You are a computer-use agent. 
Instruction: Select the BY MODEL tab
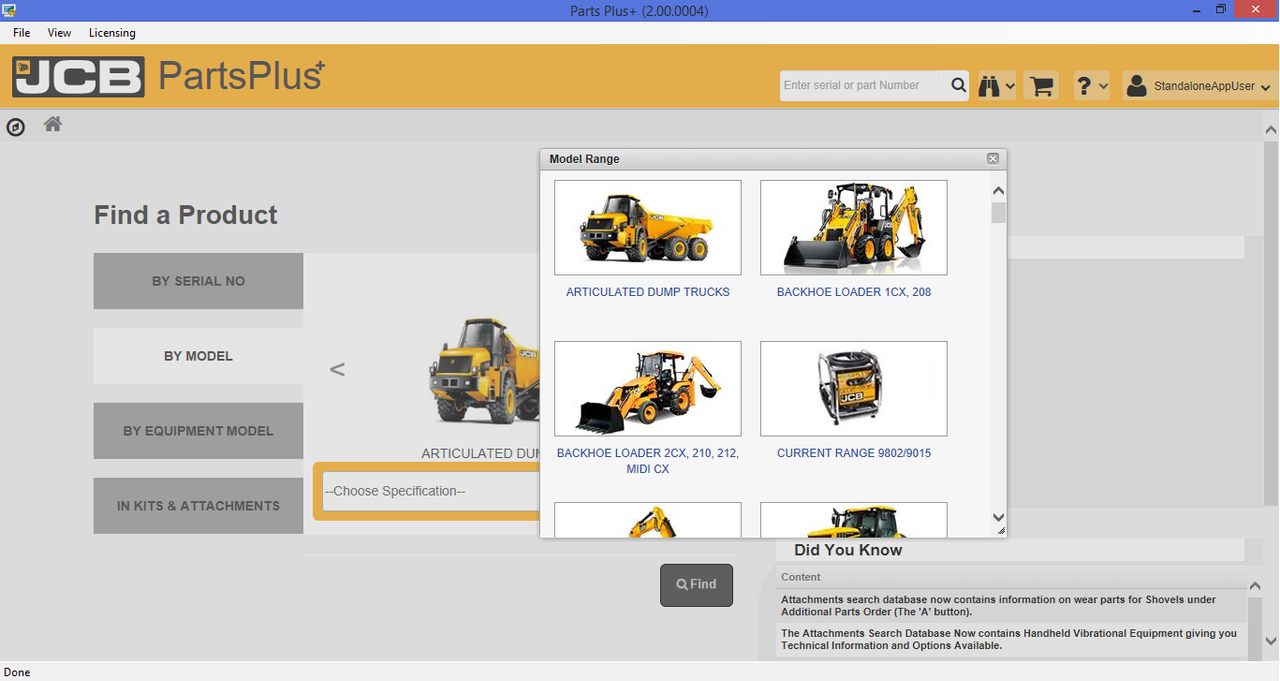click(x=198, y=356)
